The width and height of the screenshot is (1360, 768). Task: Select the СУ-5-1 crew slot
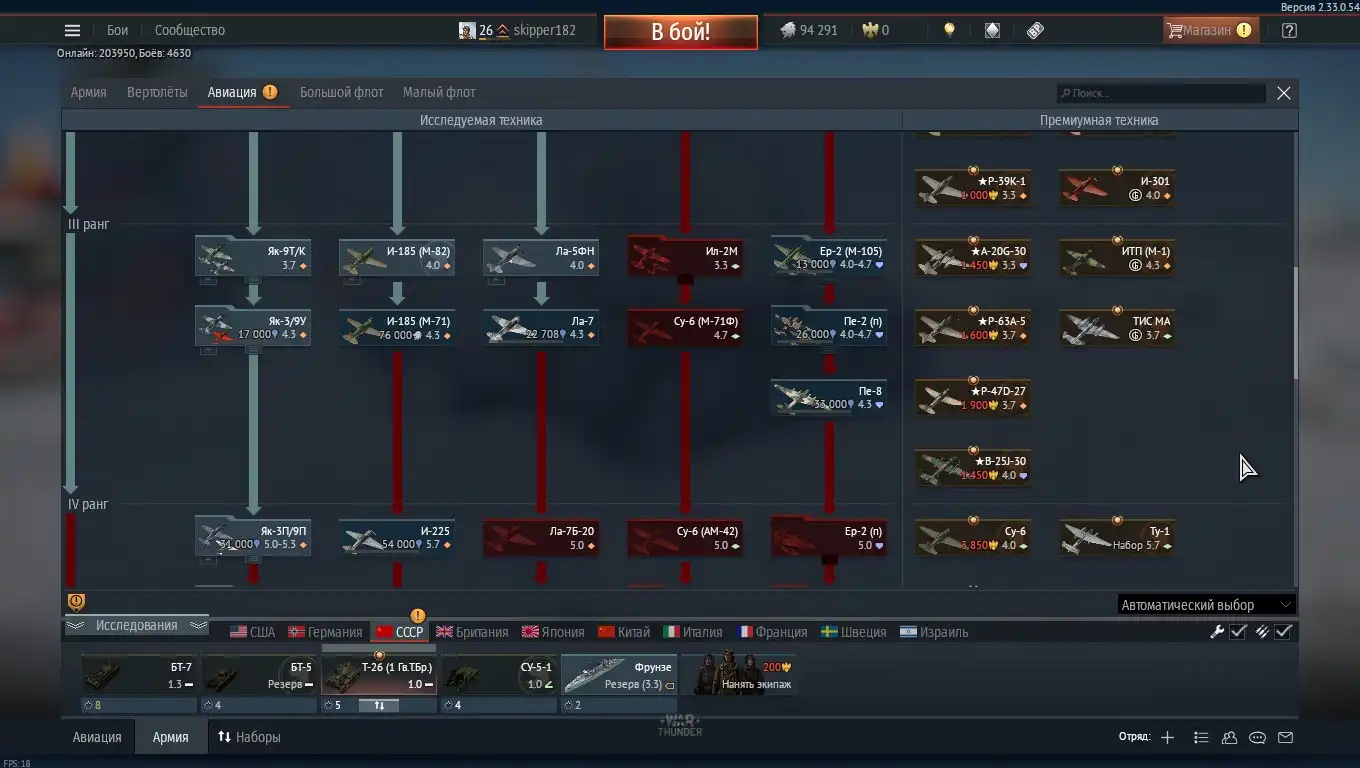[x=499, y=675]
